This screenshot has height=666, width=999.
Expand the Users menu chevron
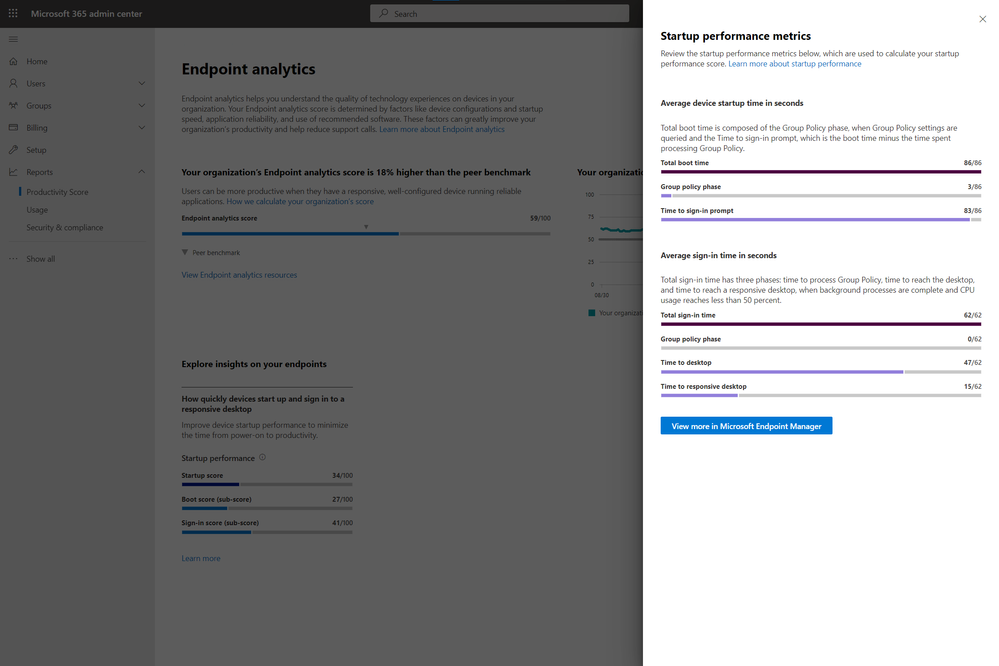(141, 83)
